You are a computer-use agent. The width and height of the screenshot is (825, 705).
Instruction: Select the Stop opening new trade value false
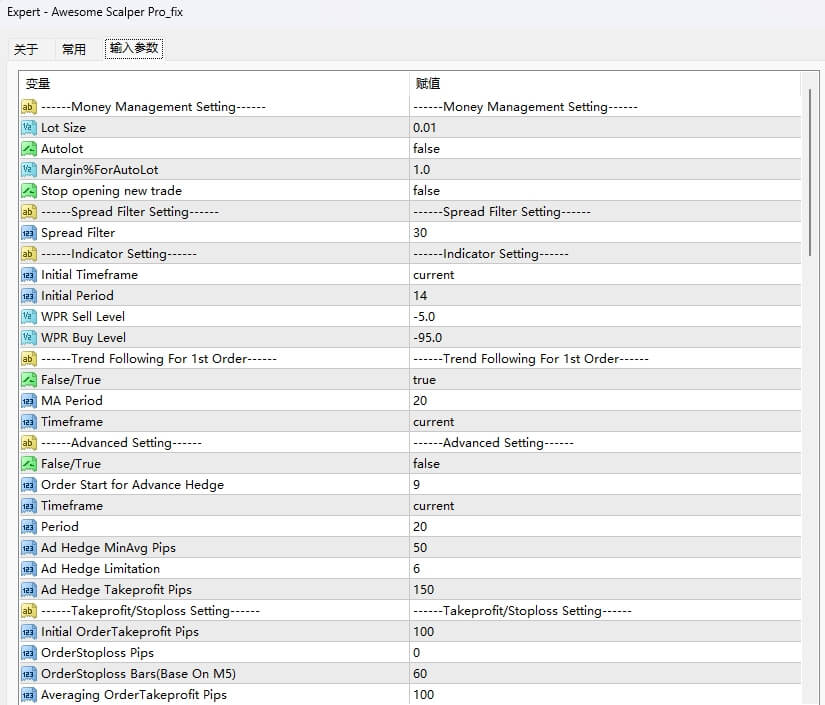click(x=426, y=191)
